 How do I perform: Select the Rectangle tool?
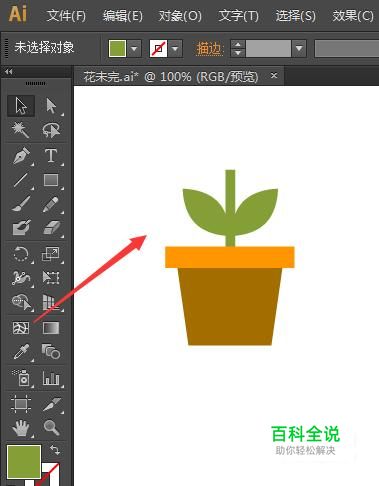click(x=51, y=180)
